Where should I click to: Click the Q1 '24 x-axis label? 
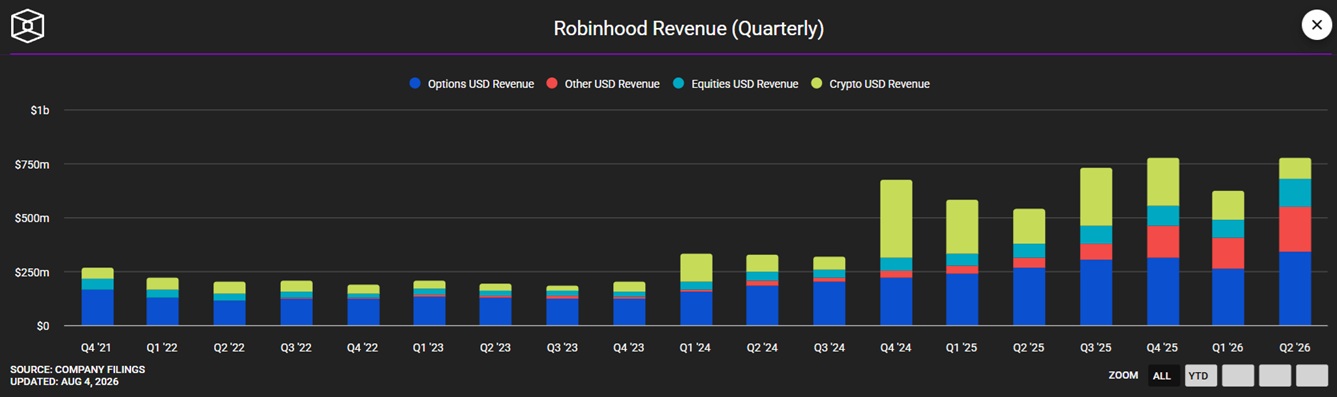point(696,348)
